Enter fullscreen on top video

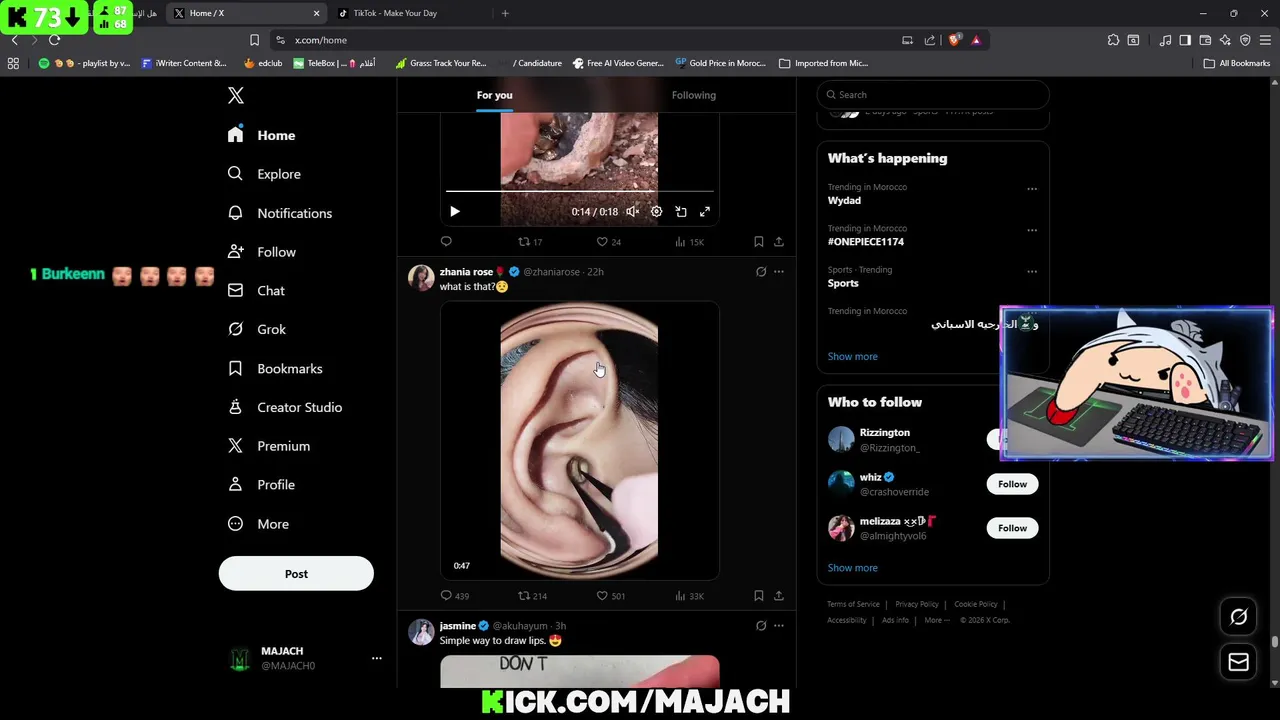[x=705, y=212]
